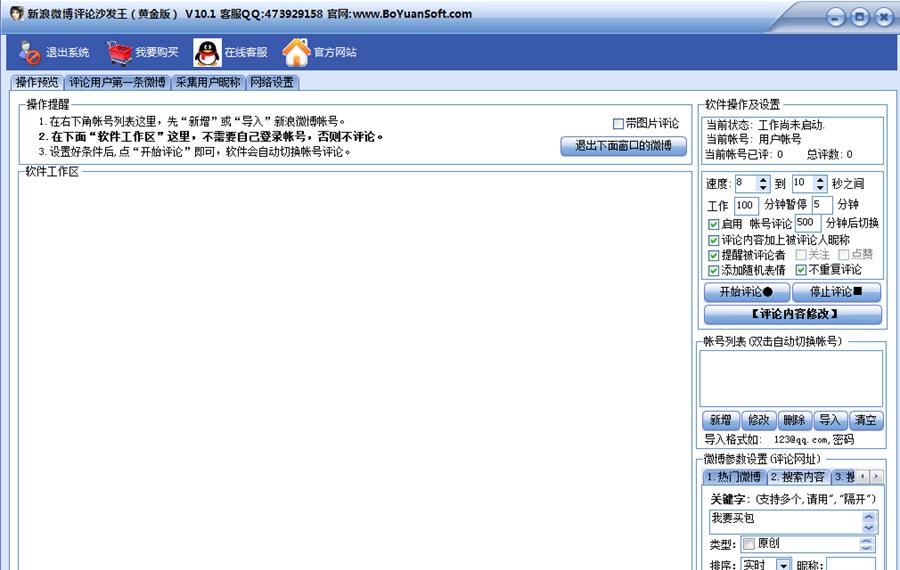
Task: Switch to 操作预览 tab
Action: tap(37, 82)
